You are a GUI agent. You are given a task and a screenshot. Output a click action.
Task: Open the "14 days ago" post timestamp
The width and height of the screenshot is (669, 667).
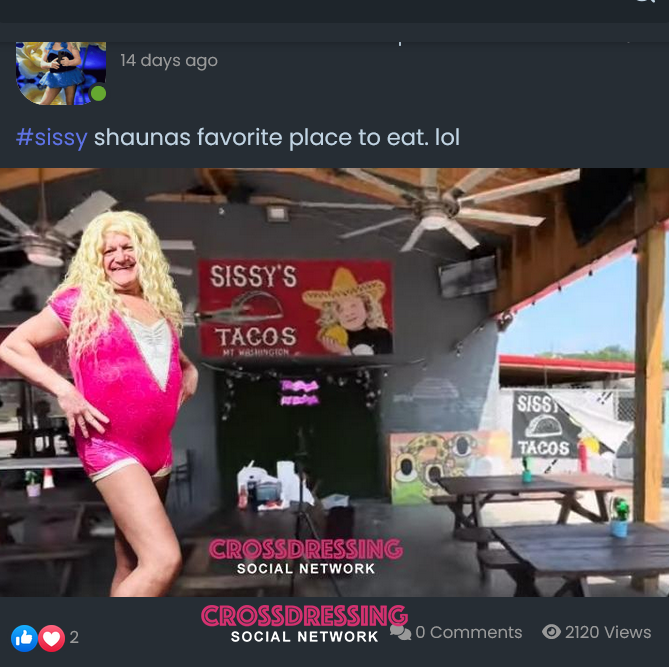tap(169, 61)
